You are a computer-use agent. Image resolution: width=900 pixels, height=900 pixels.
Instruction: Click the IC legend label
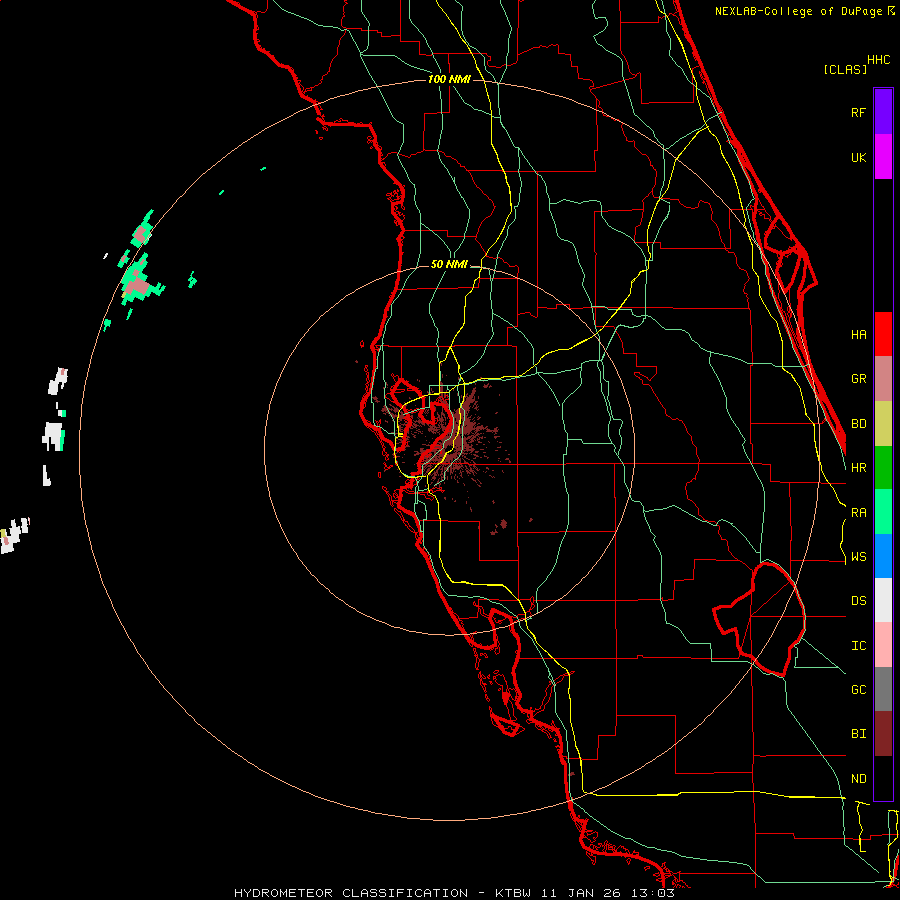[858, 646]
